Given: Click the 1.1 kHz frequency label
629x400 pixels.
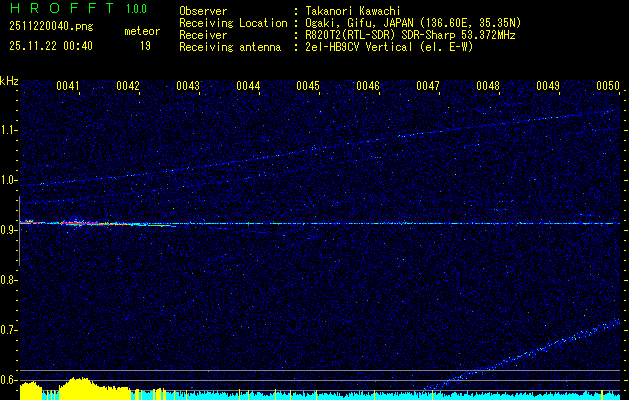Looking at the screenshot, I should 9,130.
